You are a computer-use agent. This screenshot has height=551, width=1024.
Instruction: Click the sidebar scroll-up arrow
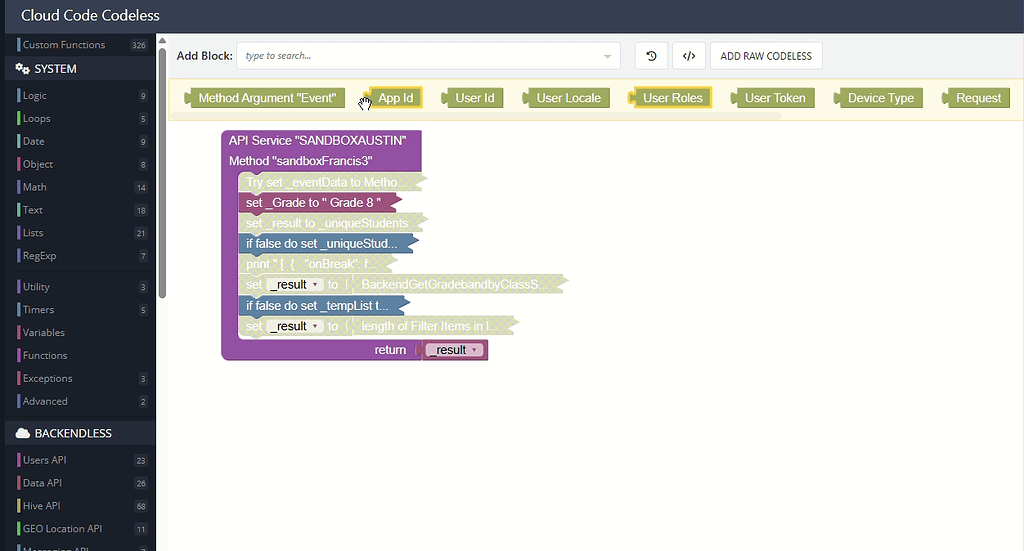[x=162, y=40]
